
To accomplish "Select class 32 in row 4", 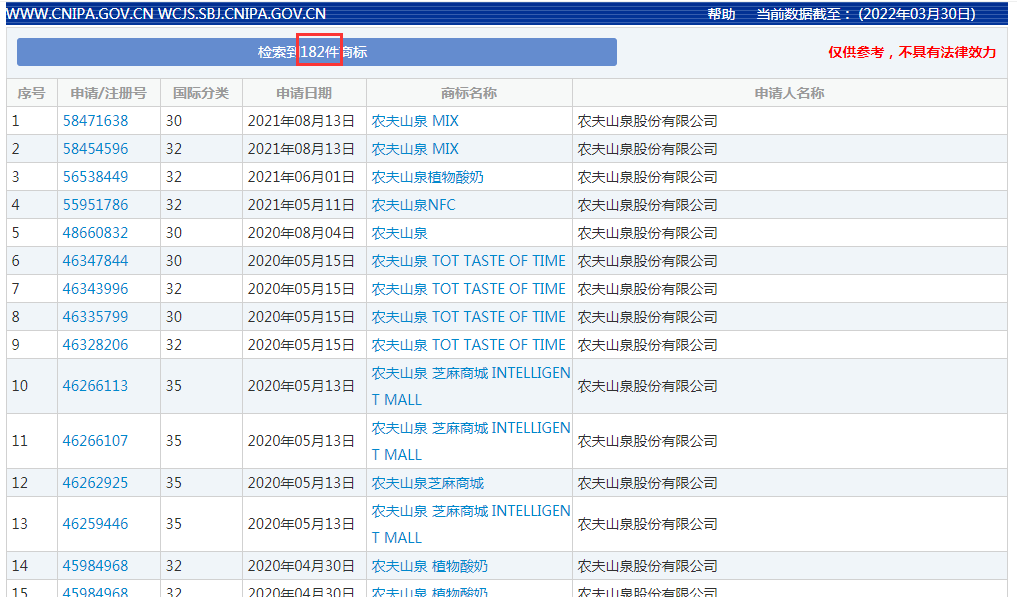I will (x=174, y=204).
